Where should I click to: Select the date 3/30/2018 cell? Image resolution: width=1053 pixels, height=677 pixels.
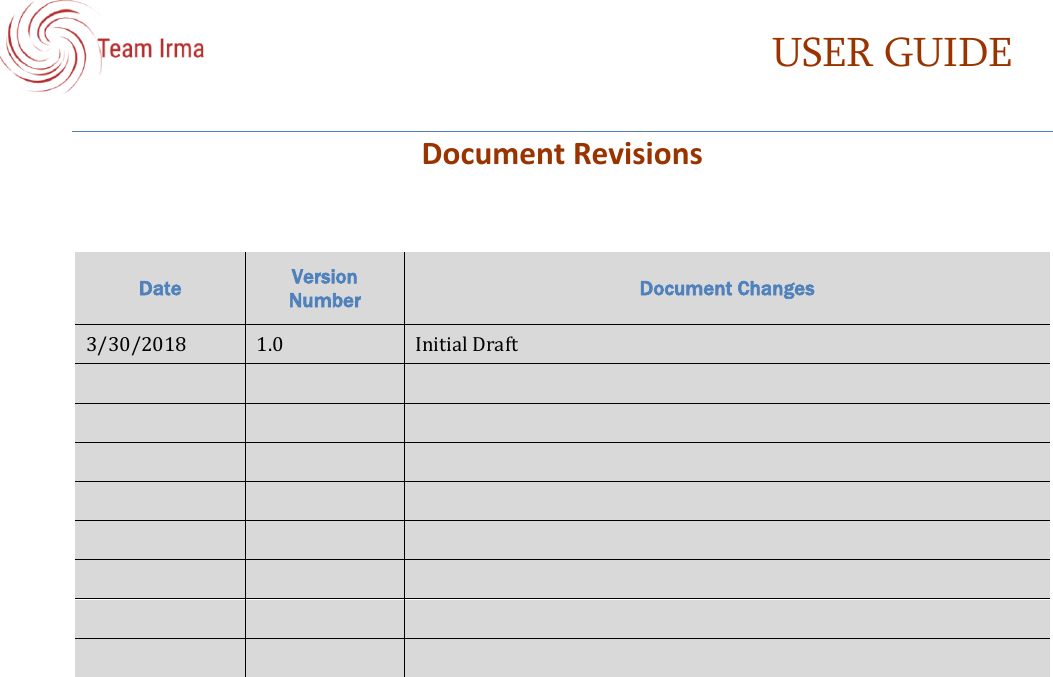pyautogui.click(x=135, y=344)
